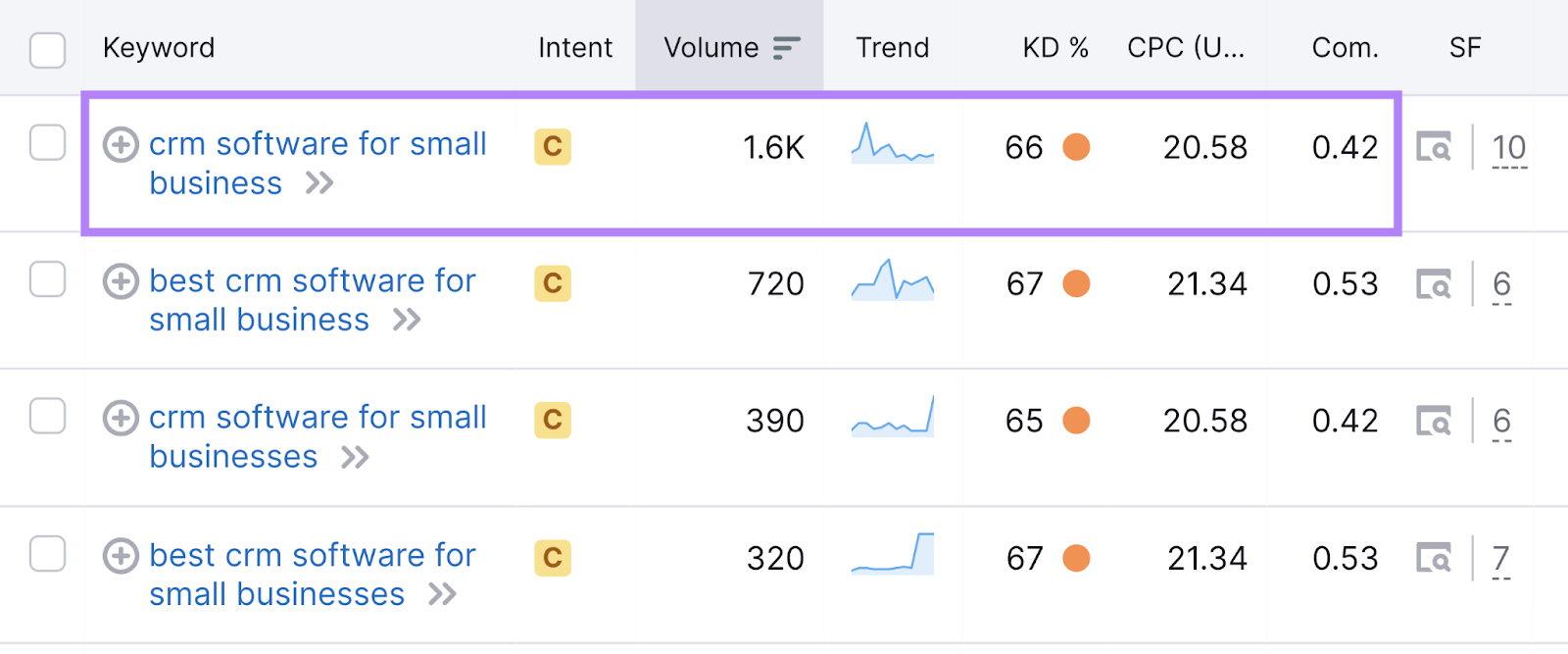The image size is (1568, 654).
Task: Click the Keyword column header
Action: click(159, 47)
